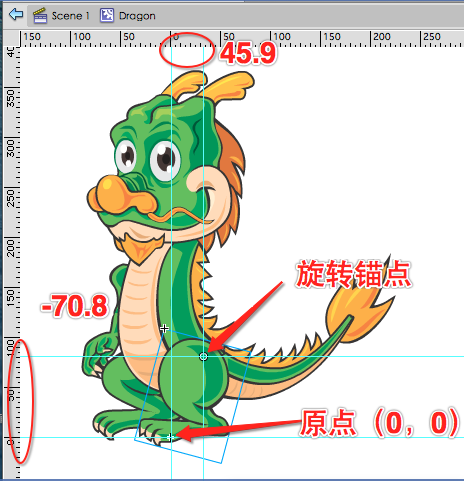This screenshot has height=481, width=464.
Task: Click the back arrow to exit symbol editing
Action: point(16,15)
